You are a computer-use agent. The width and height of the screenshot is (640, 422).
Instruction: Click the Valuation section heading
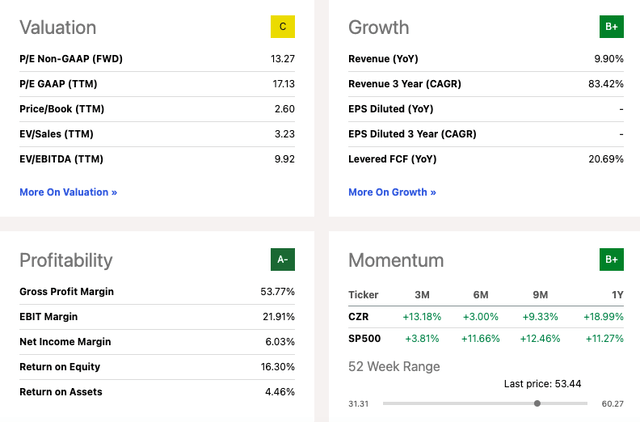point(58,27)
